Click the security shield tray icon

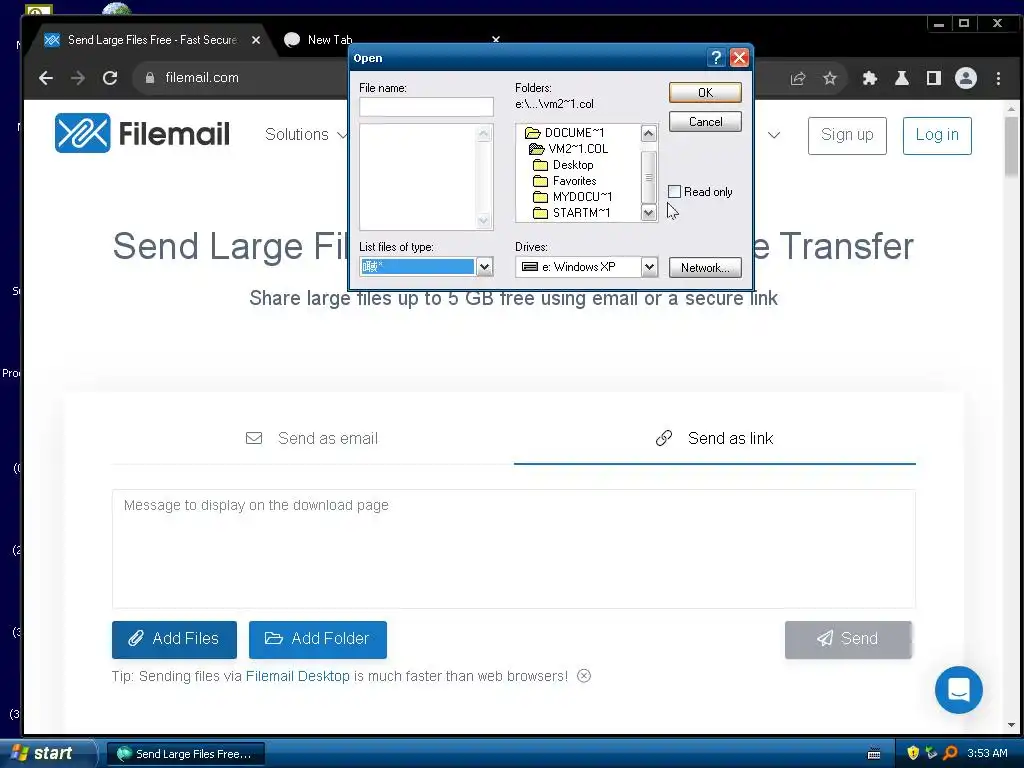pyautogui.click(x=913, y=753)
